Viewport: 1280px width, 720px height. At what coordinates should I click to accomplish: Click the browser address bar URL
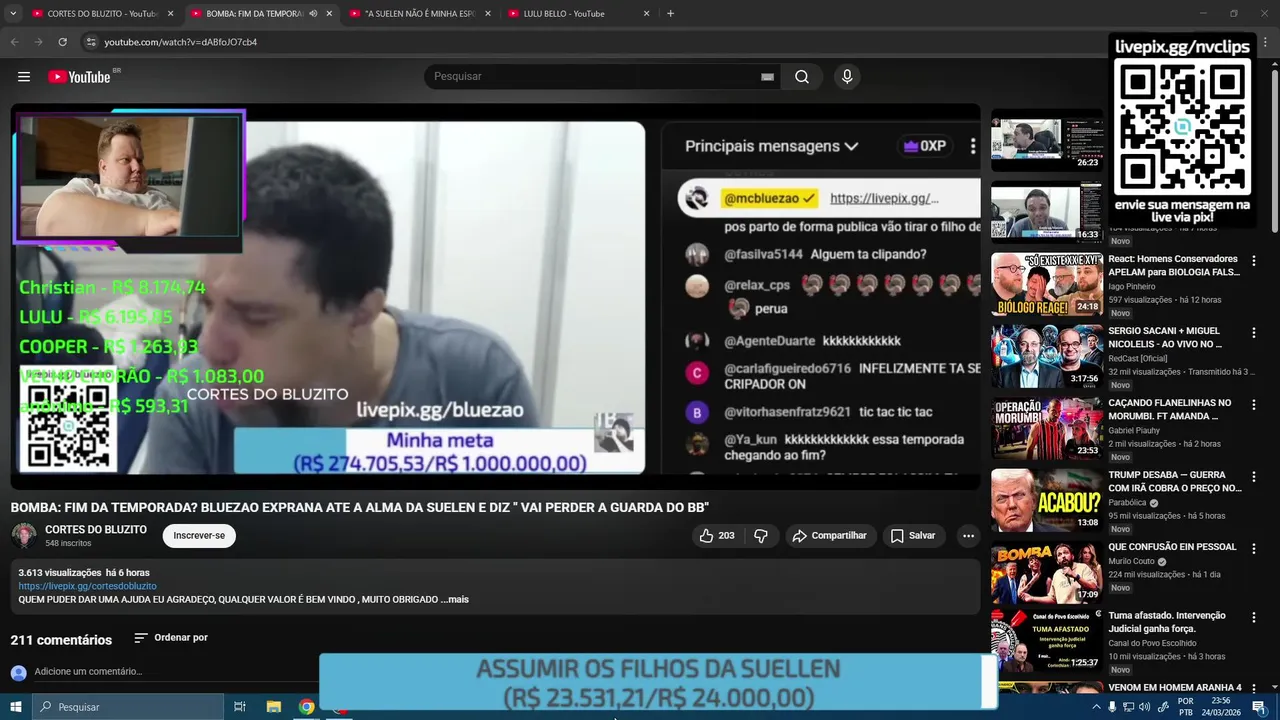coord(181,42)
